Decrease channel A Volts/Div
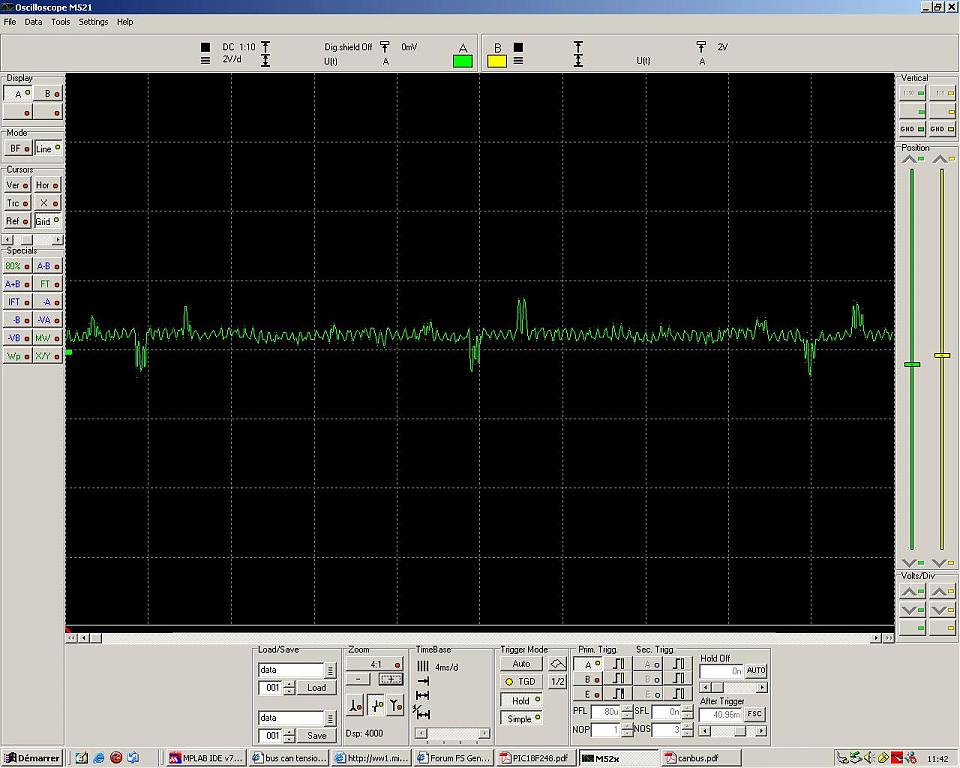The image size is (960, 768). click(912, 610)
